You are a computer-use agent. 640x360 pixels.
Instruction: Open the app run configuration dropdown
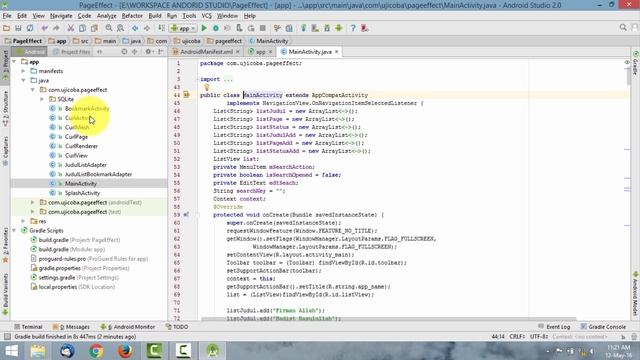pos(184,28)
